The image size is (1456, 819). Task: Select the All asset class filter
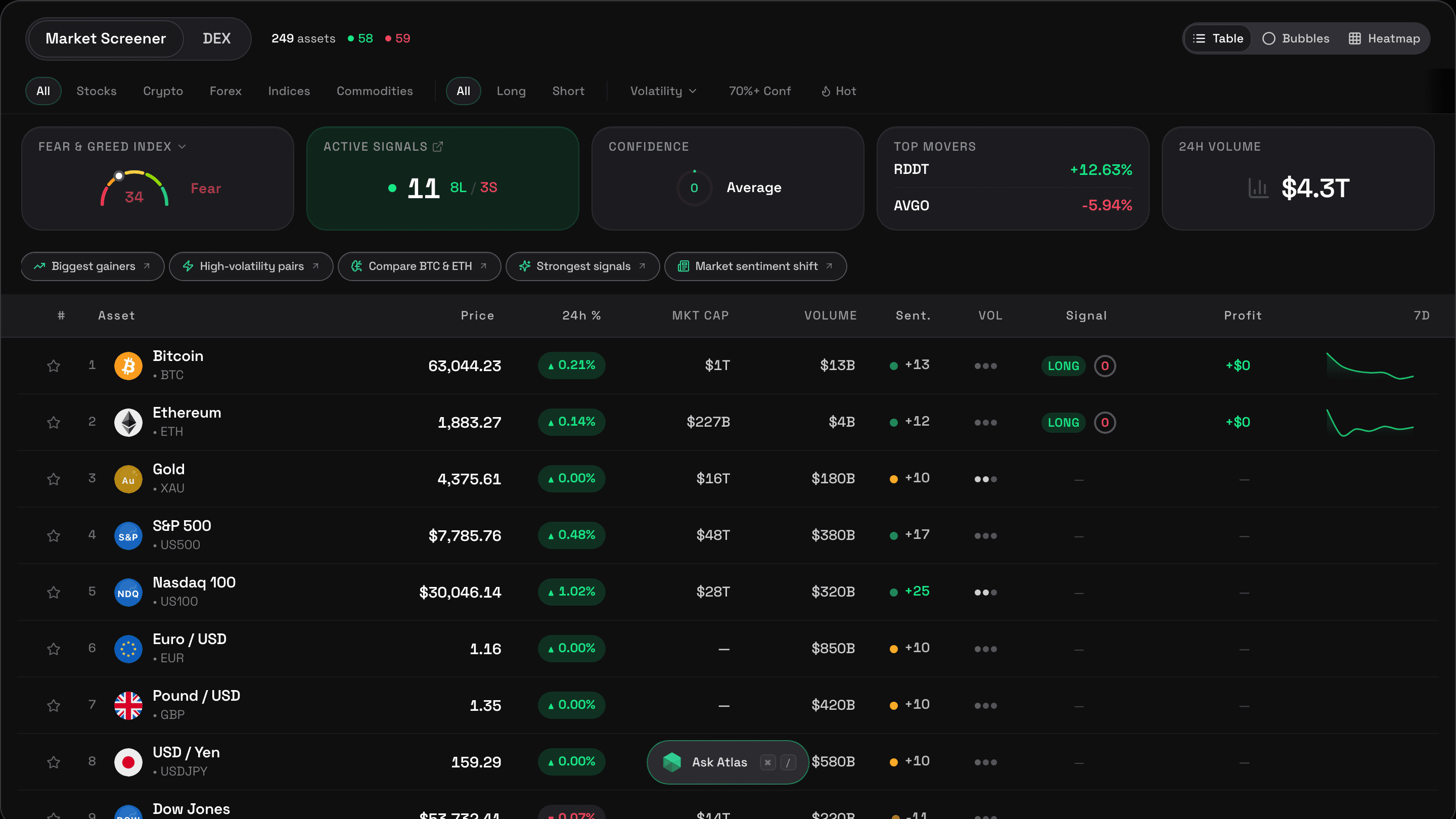coord(43,91)
